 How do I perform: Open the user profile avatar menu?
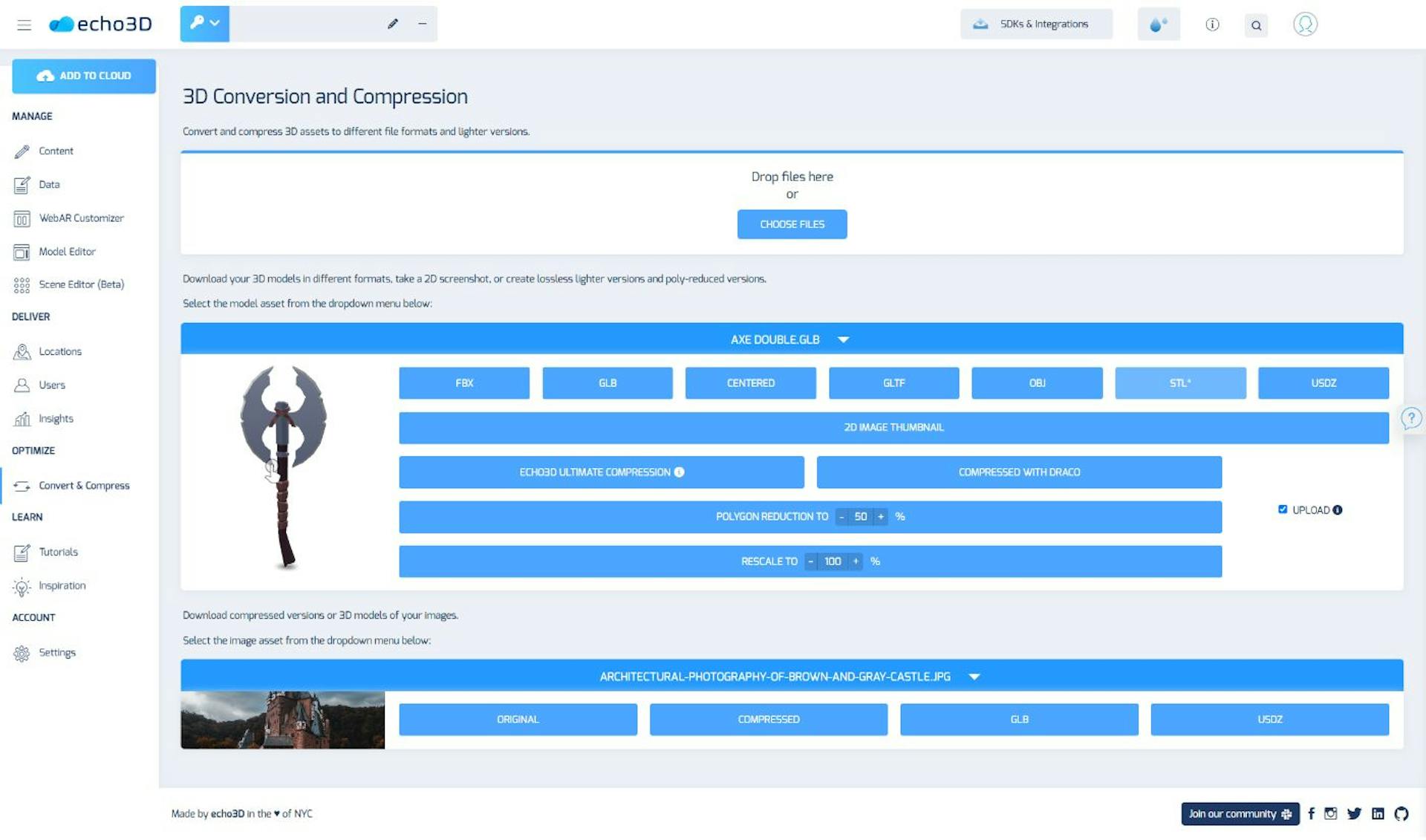pos(1305,24)
